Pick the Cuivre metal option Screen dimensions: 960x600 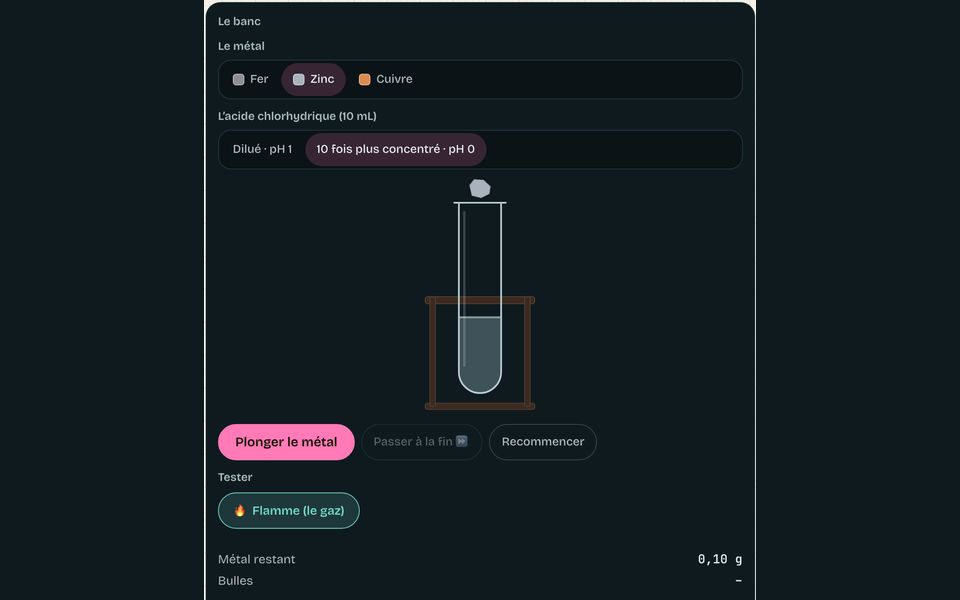(x=386, y=80)
